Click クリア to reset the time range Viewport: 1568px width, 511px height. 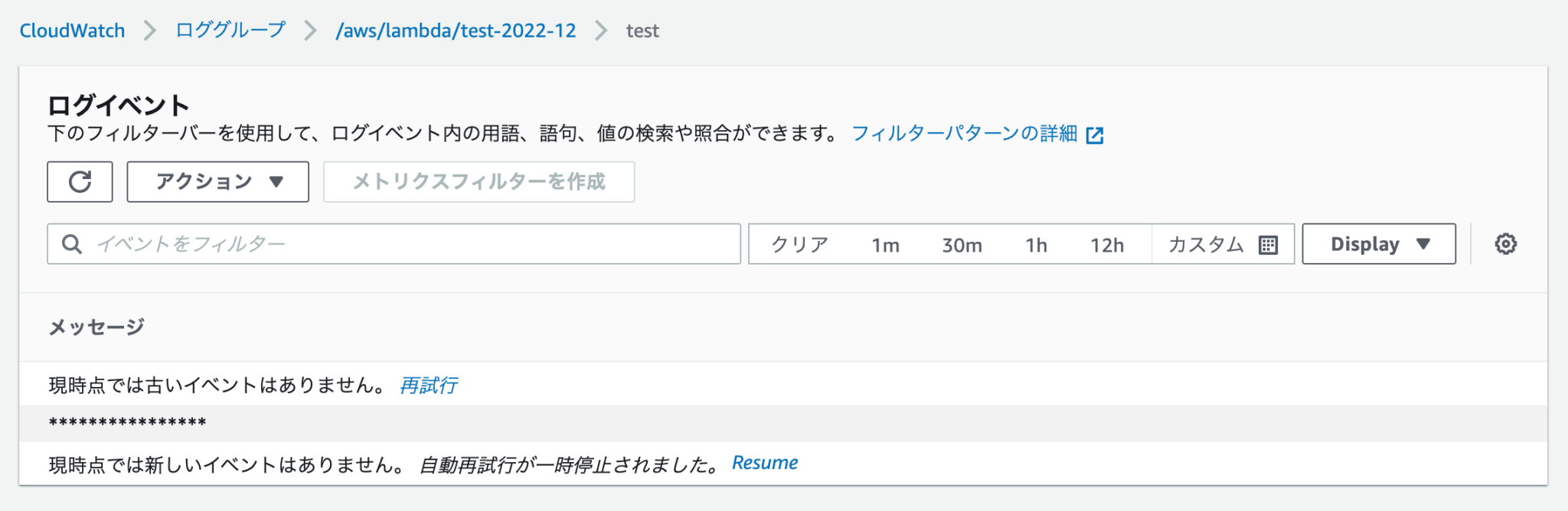[x=799, y=244]
